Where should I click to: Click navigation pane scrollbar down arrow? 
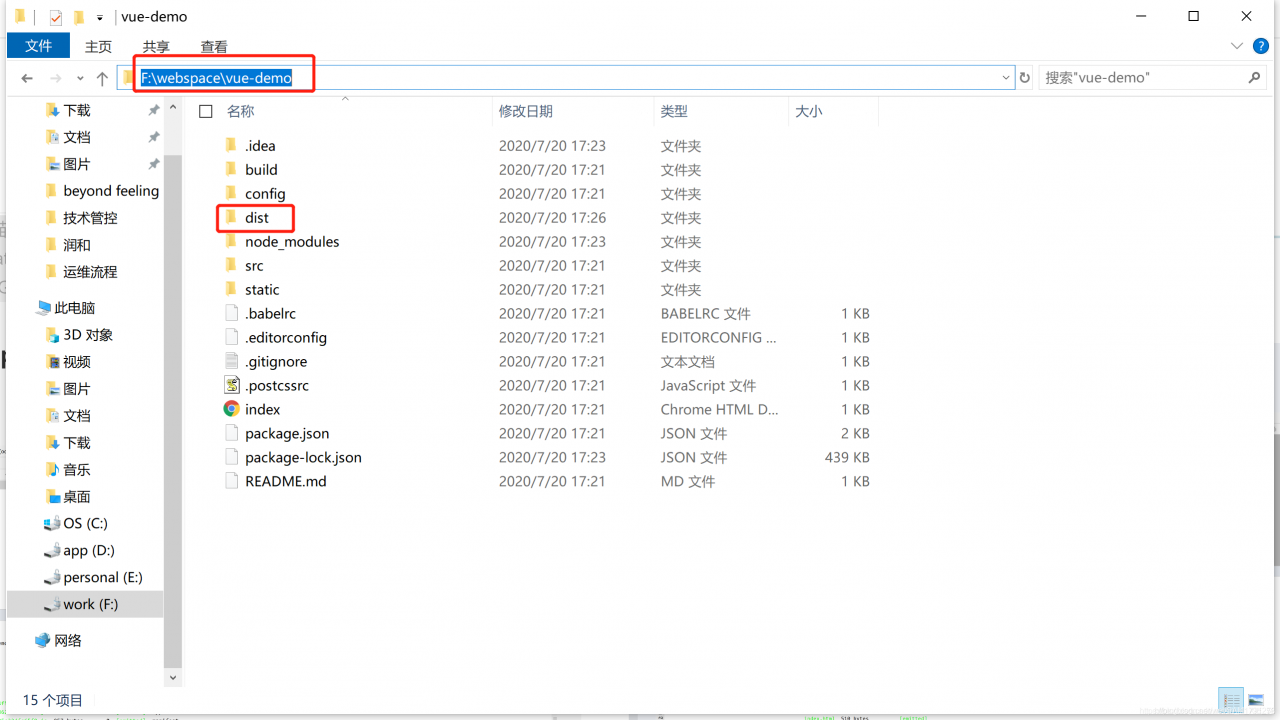pyautogui.click(x=172, y=677)
